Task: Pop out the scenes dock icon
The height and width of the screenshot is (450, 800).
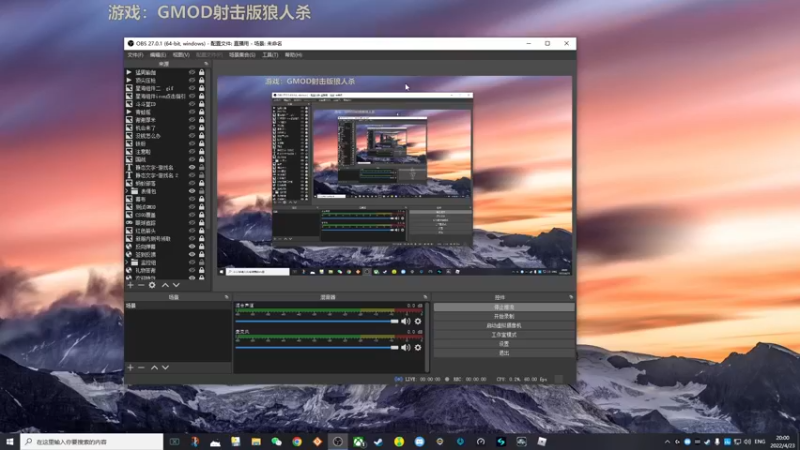Action: pos(227,297)
